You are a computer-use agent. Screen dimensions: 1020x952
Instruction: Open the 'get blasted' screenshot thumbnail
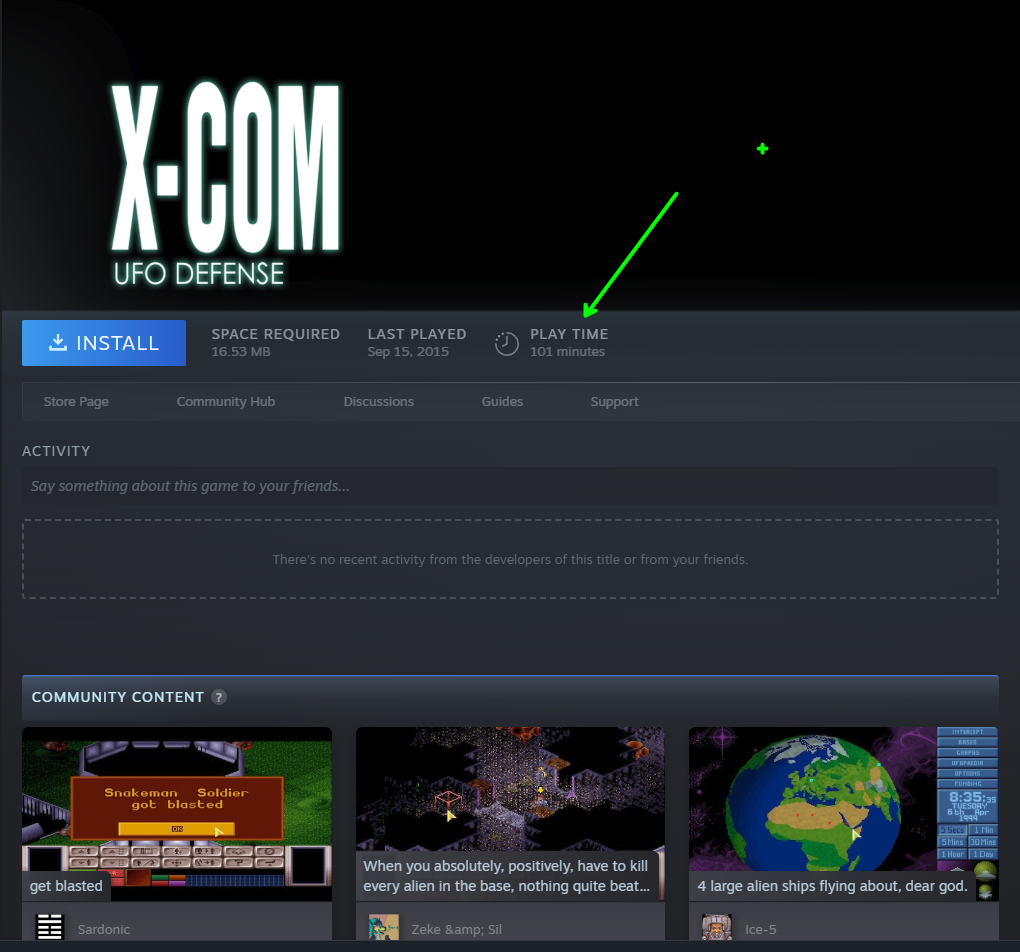[x=177, y=814]
